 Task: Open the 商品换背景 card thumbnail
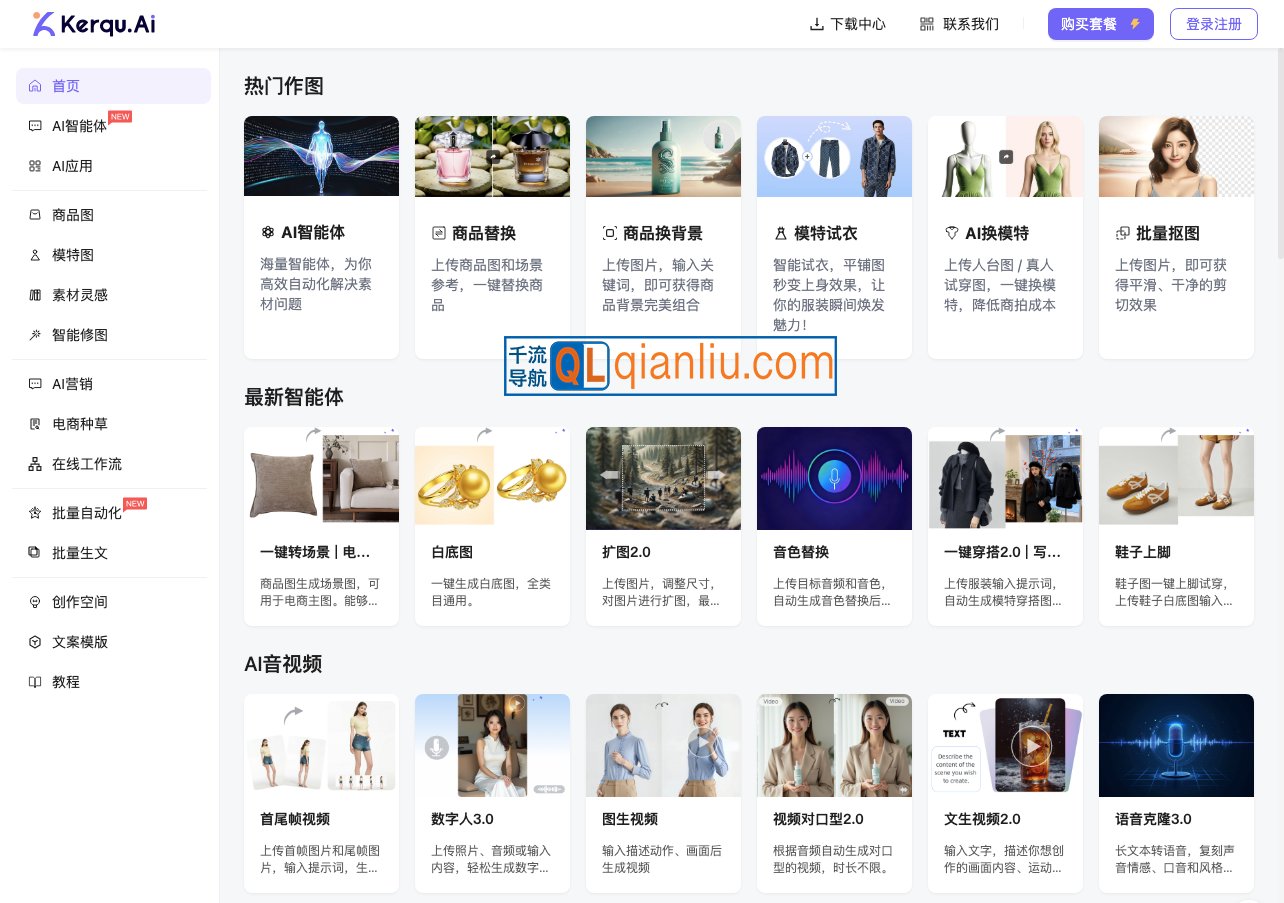point(663,156)
